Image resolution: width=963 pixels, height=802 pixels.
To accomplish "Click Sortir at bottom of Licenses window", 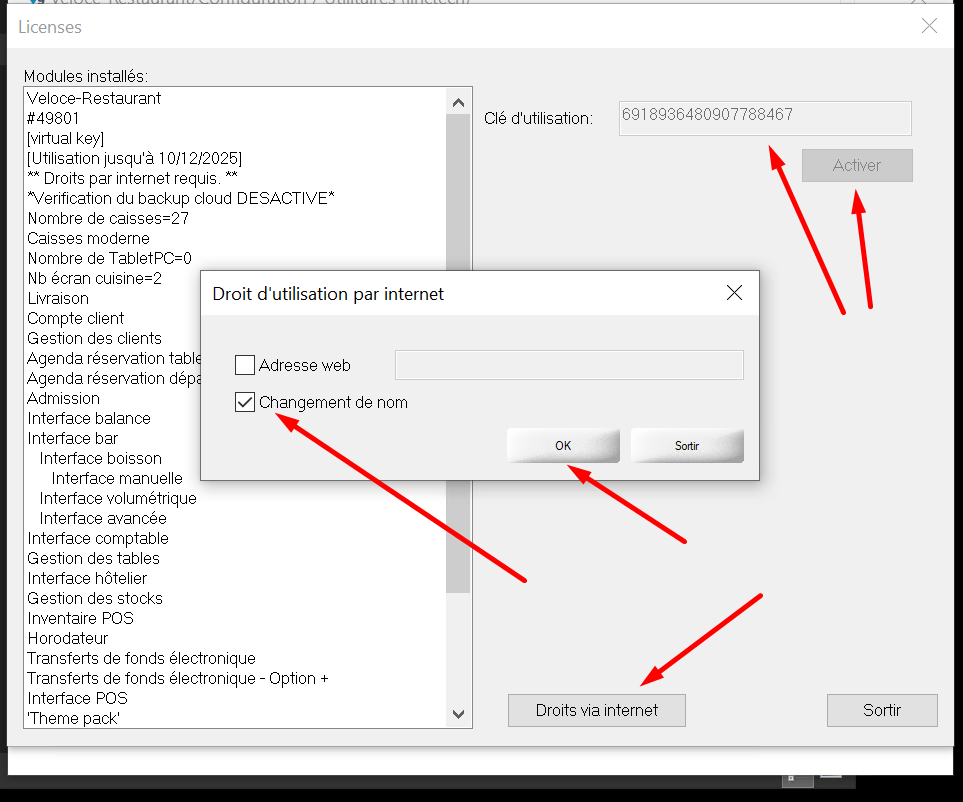I will coord(882,710).
